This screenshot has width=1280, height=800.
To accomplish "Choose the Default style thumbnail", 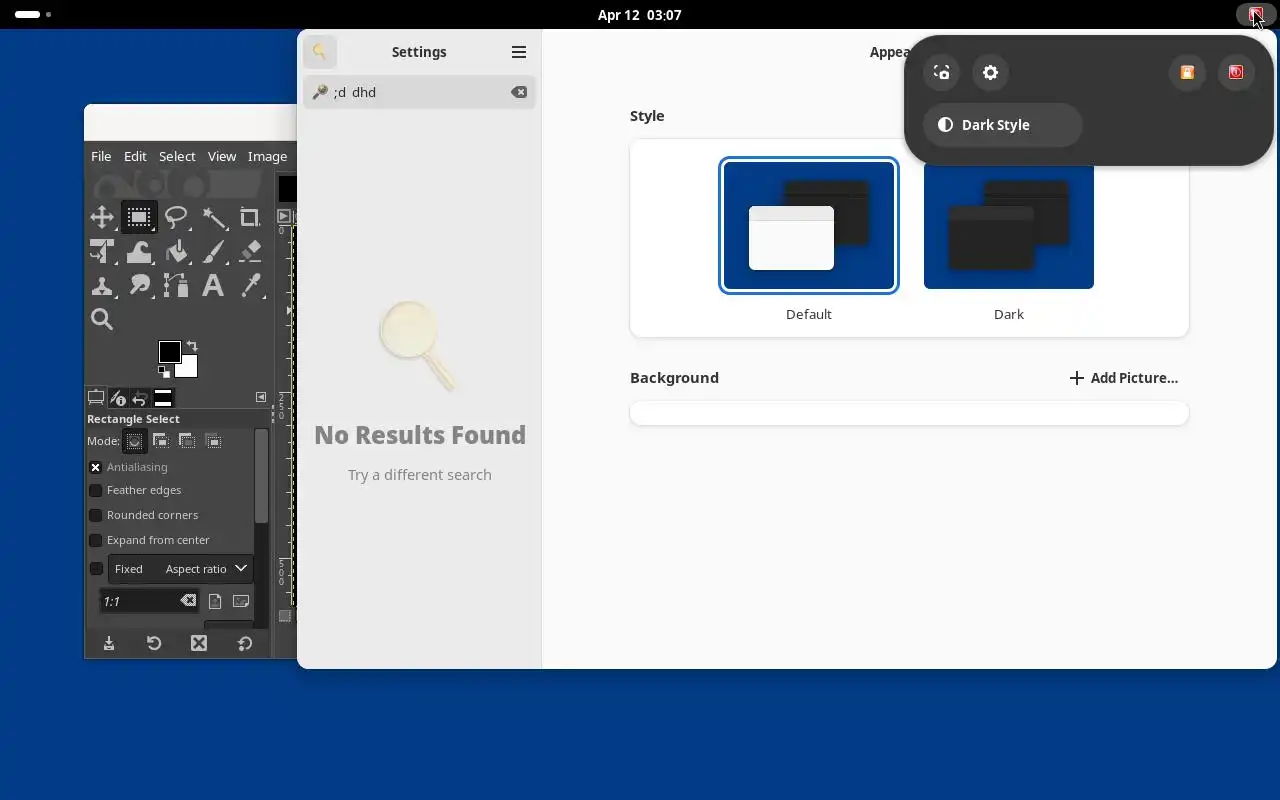I will pyautogui.click(x=808, y=226).
